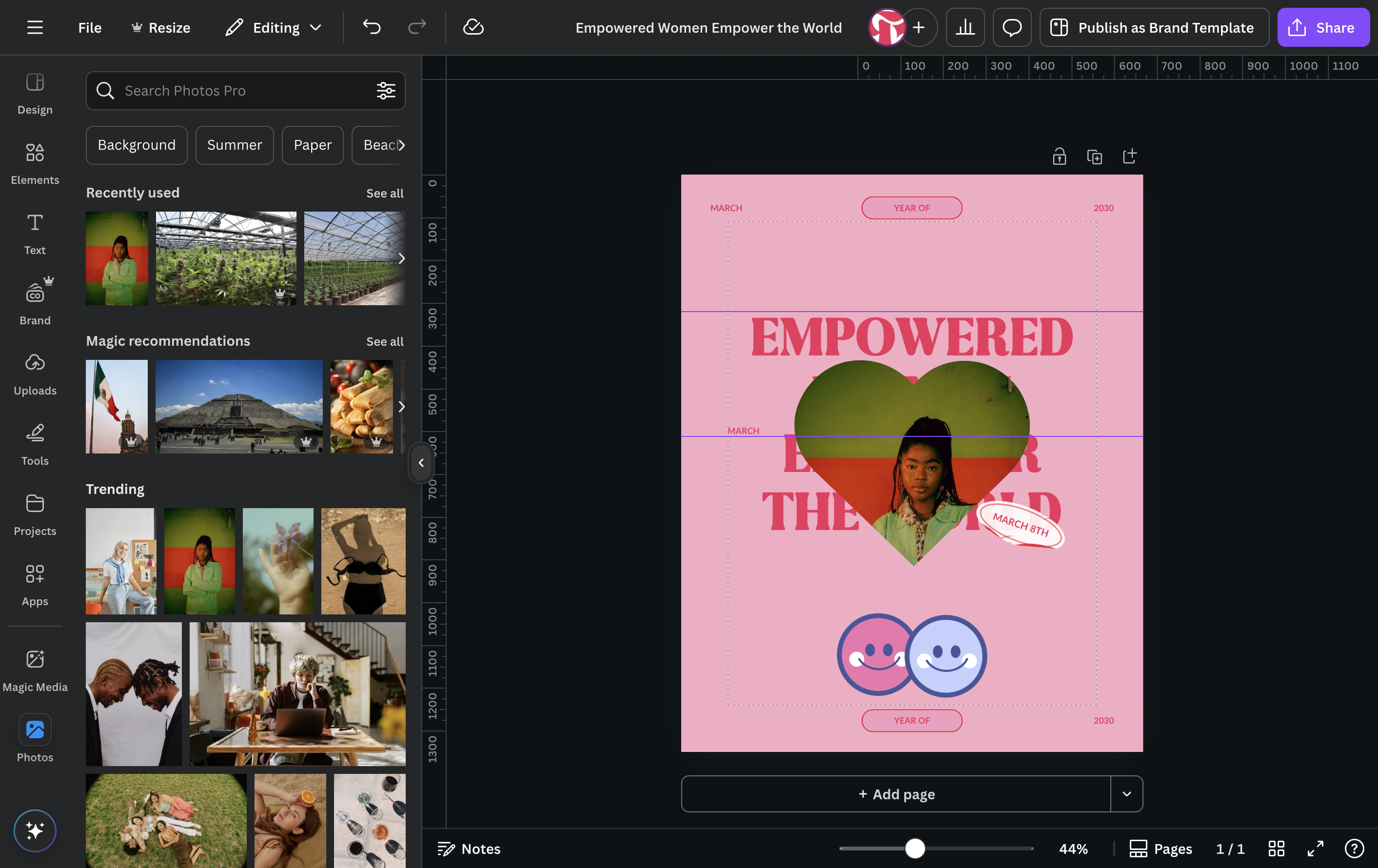Show more Recently used photos arrow
Viewport: 1378px width, 868px height.
coord(401,258)
